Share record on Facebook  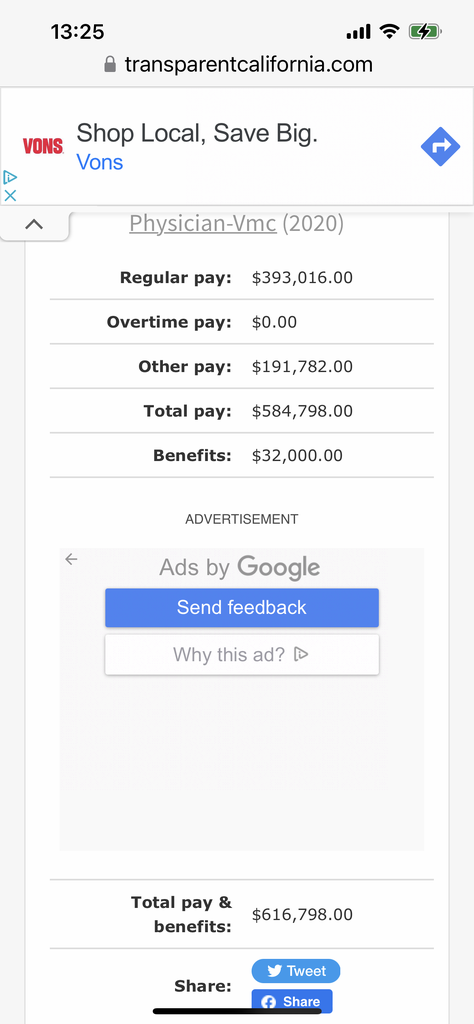tap(292, 1002)
